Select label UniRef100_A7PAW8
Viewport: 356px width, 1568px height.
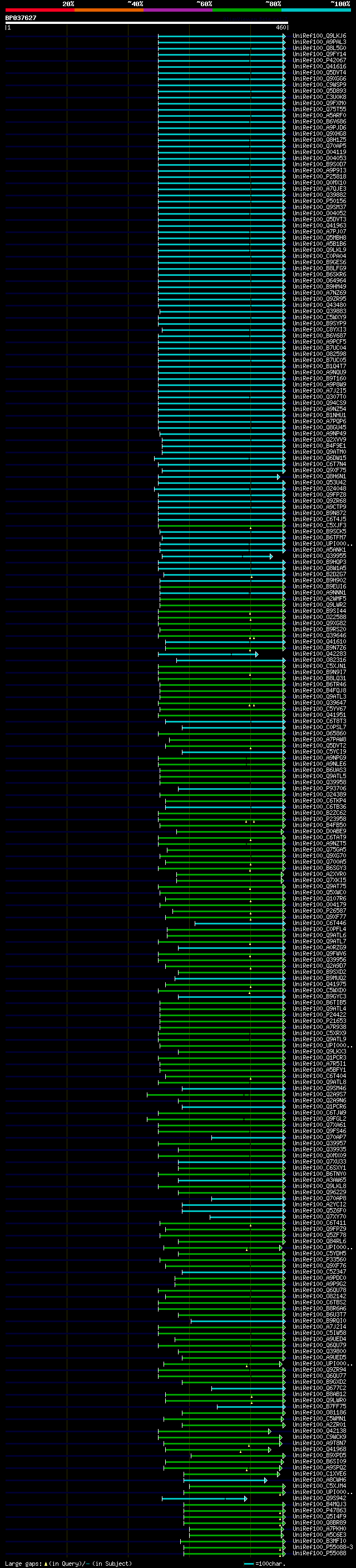coord(319,740)
